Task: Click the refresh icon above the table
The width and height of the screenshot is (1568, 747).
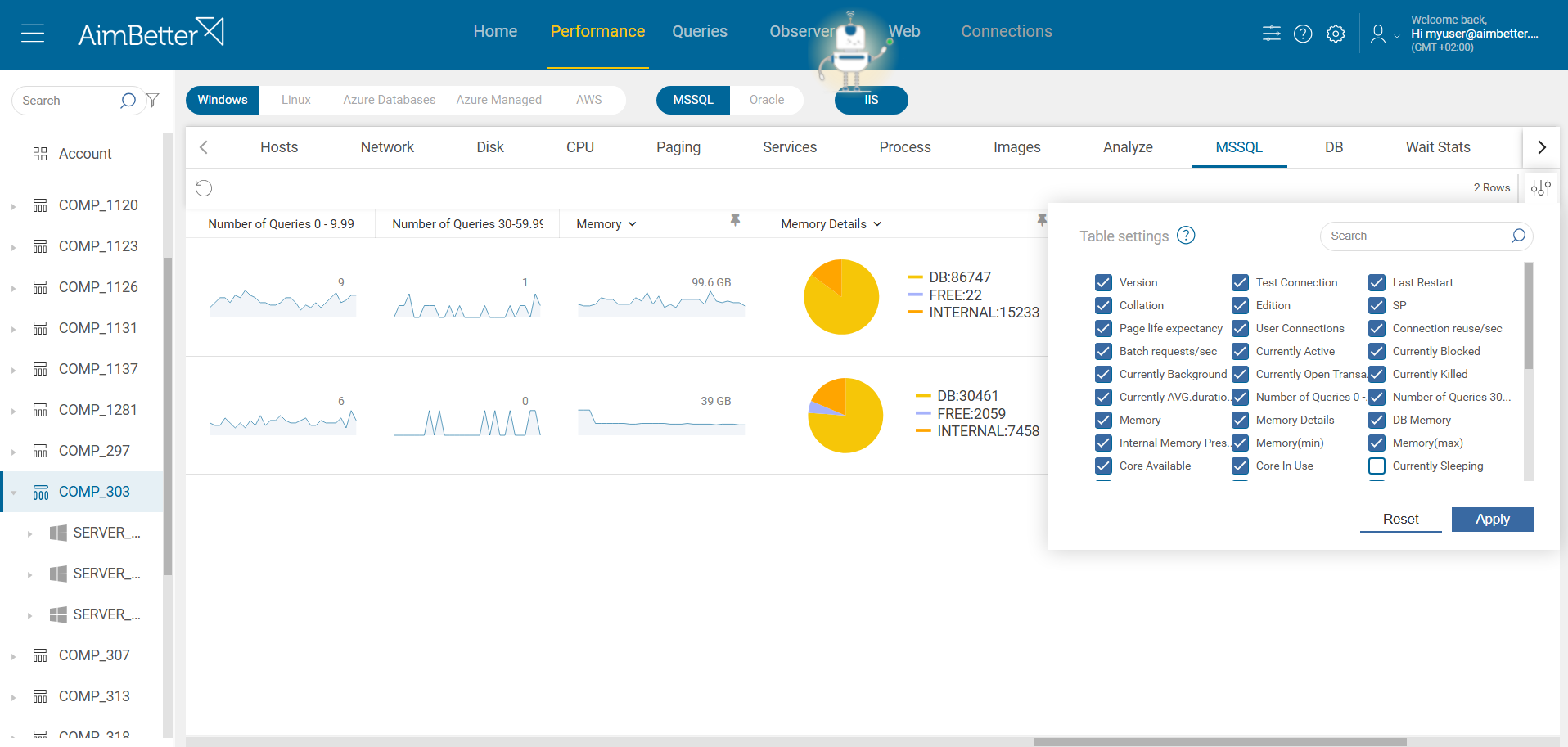Action: (204, 188)
